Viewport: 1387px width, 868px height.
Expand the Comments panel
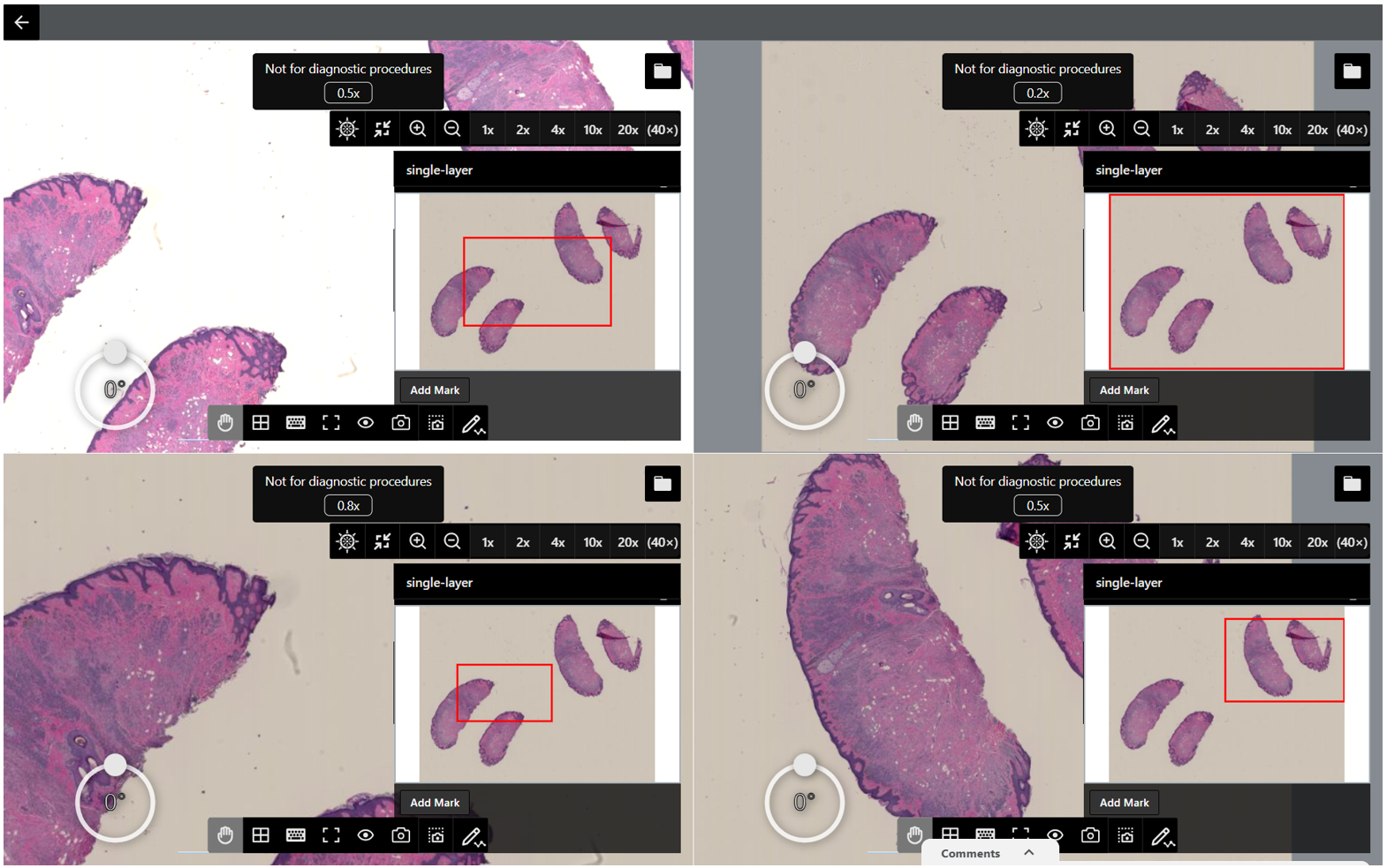(x=988, y=853)
